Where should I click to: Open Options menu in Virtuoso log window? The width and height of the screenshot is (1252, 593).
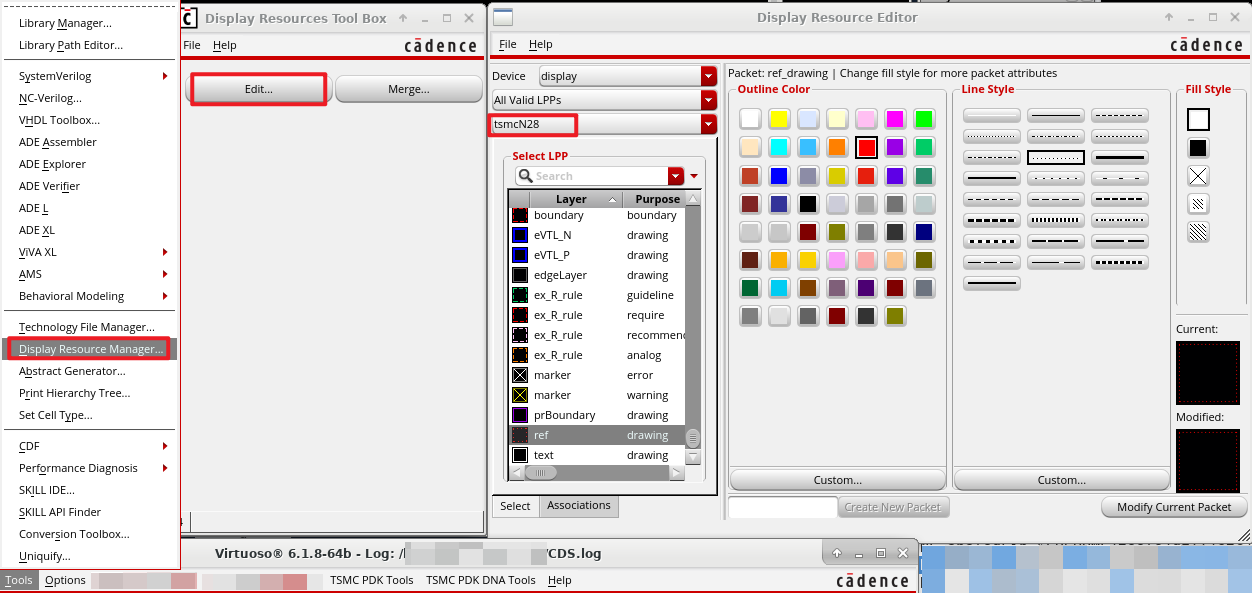65,580
